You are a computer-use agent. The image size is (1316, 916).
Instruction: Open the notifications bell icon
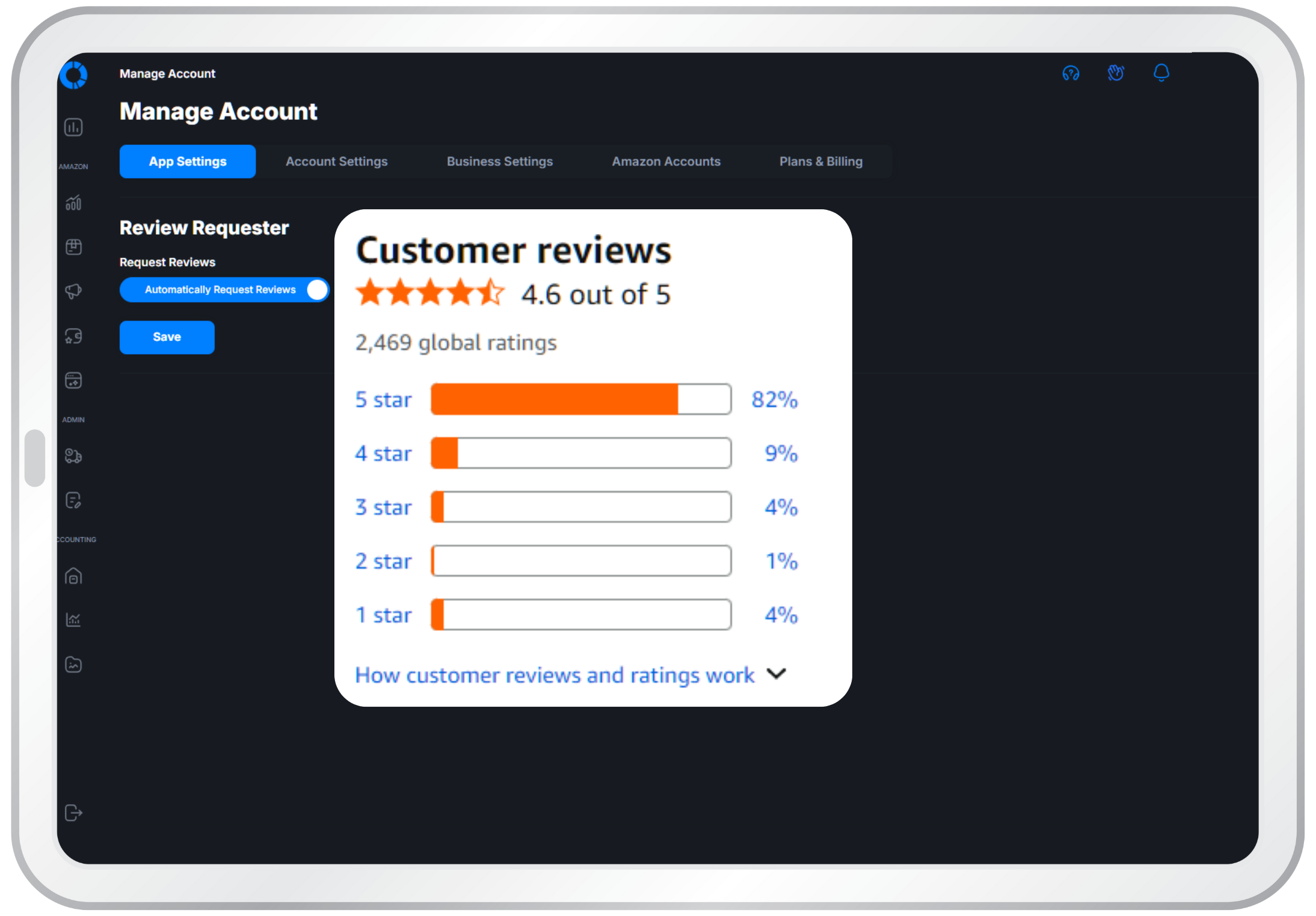tap(1161, 73)
